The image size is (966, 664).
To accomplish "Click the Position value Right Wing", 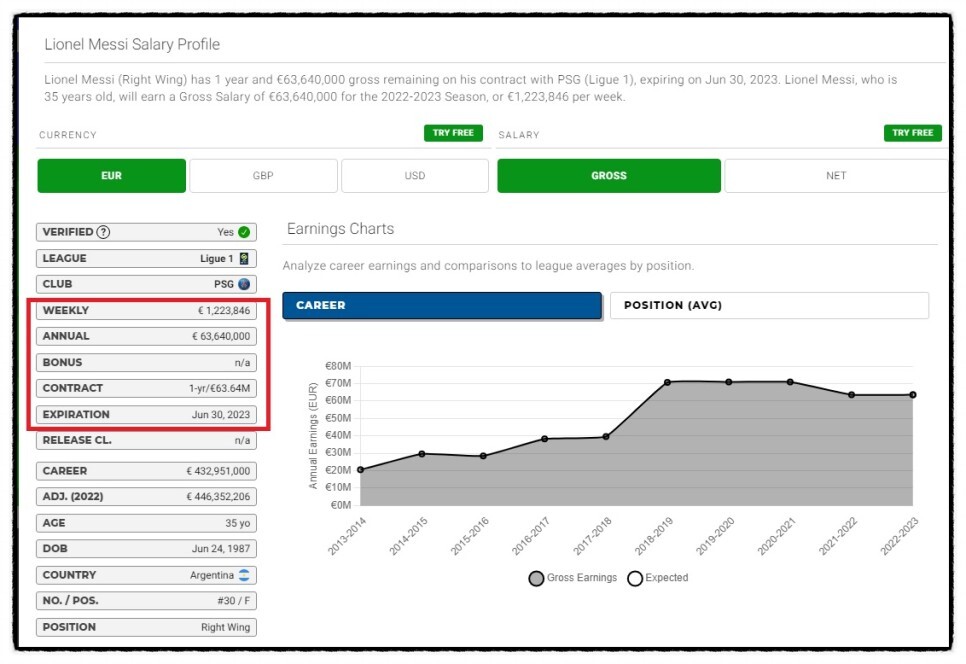I will 225,627.
